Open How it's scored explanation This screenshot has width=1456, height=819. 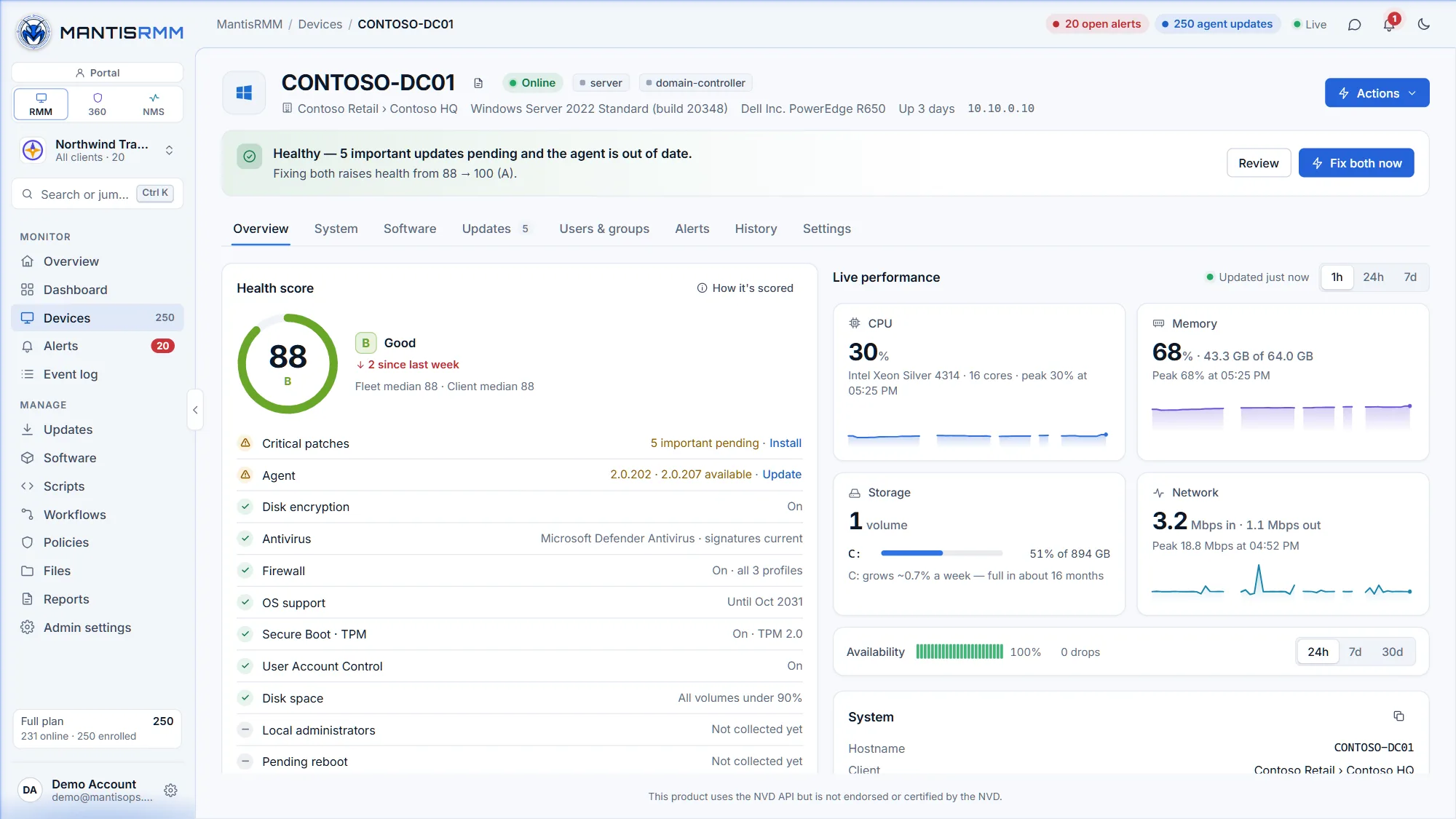pyautogui.click(x=745, y=288)
